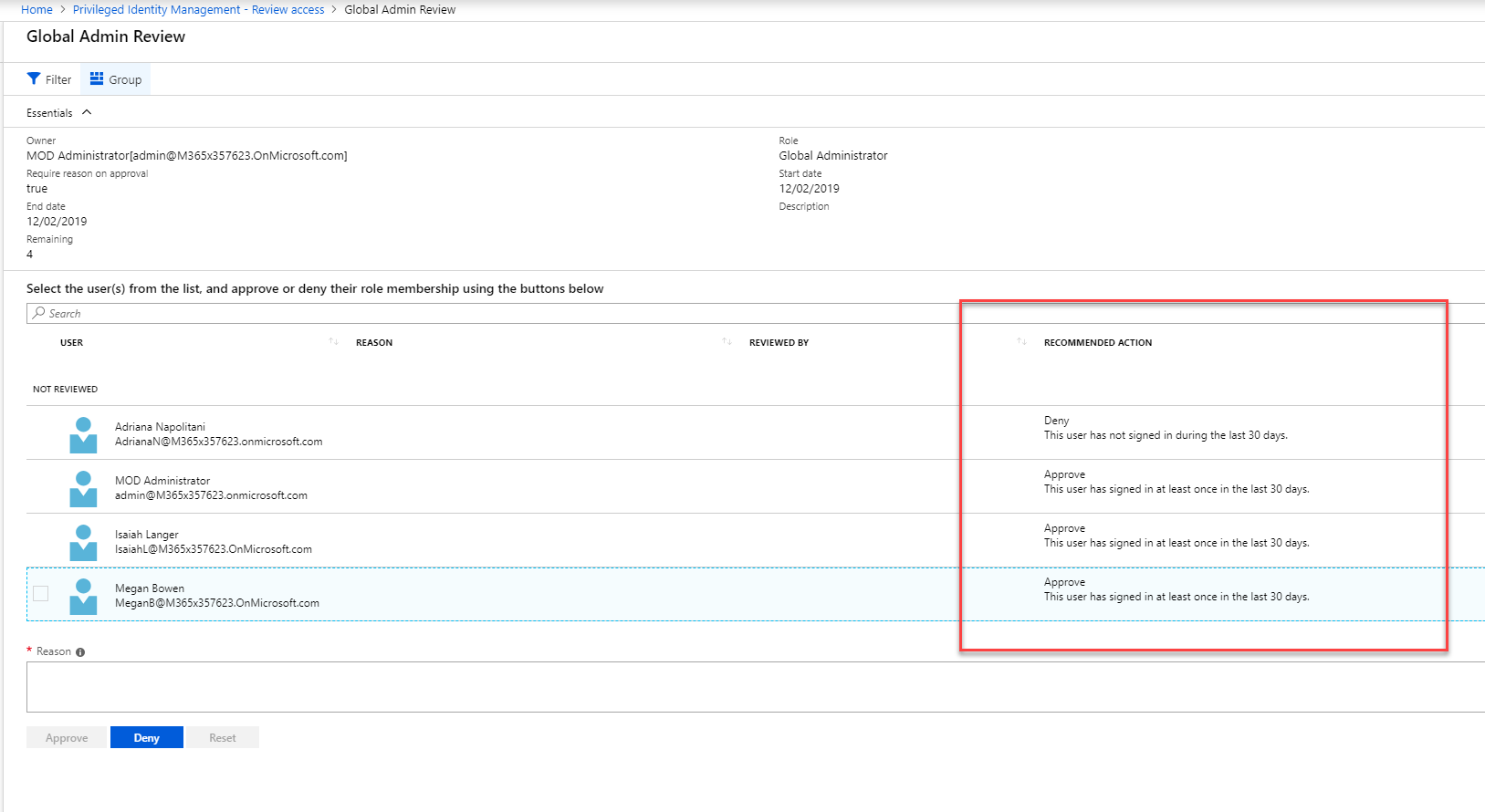This screenshot has height=812, width=1485.
Task: Sort by the Reason column arrows
Action: [x=727, y=342]
